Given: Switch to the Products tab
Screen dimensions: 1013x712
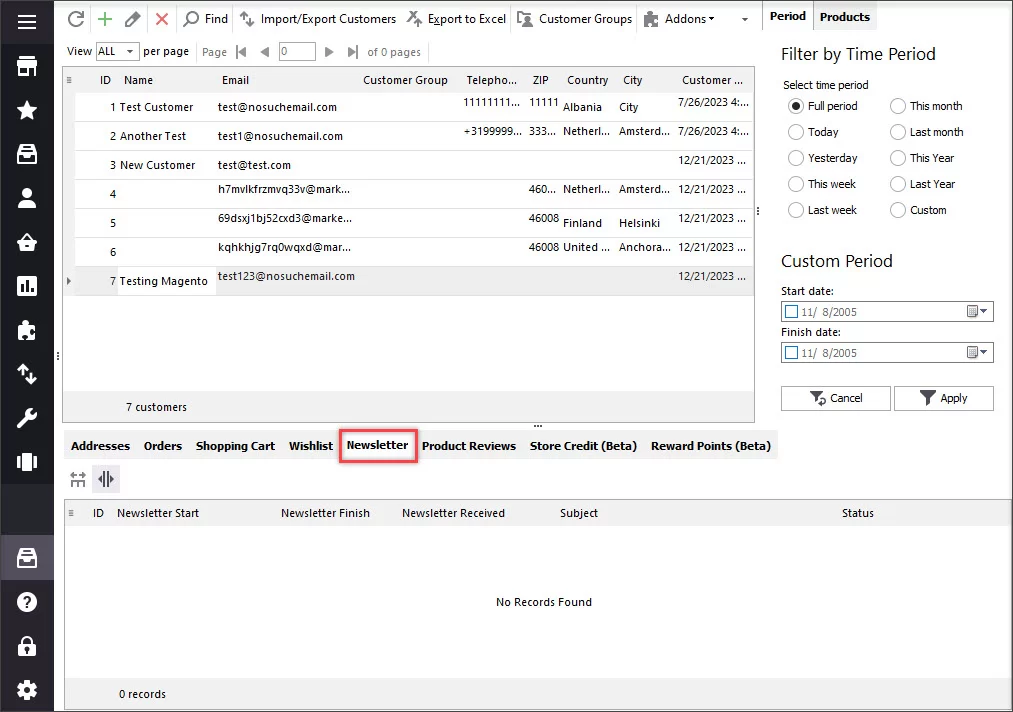Looking at the screenshot, I should point(844,17).
